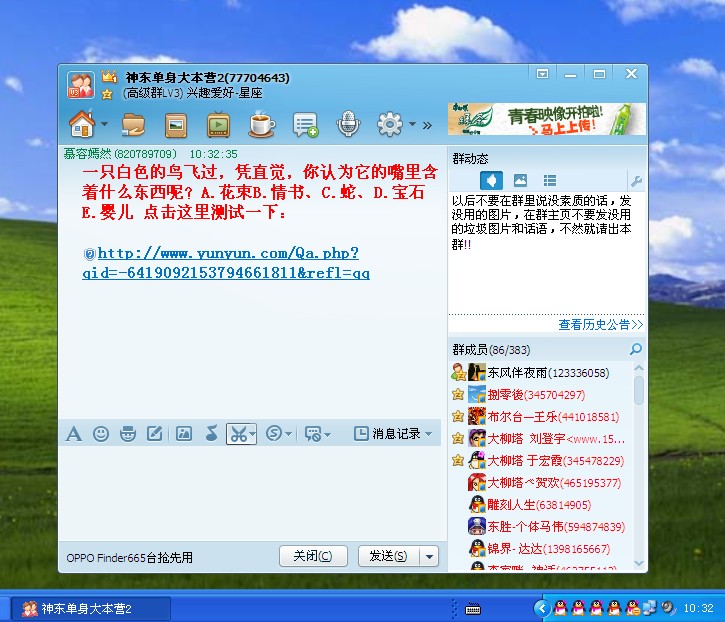Switch to the group photos tab
Image resolution: width=725 pixels, height=622 pixels.
[x=520, y=180]
